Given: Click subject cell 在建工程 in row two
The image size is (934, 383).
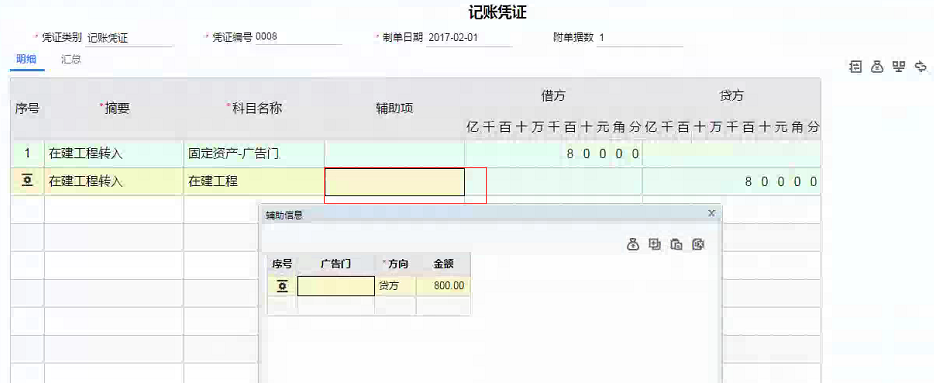Looking at the screenshot, I should click(254, 182).
